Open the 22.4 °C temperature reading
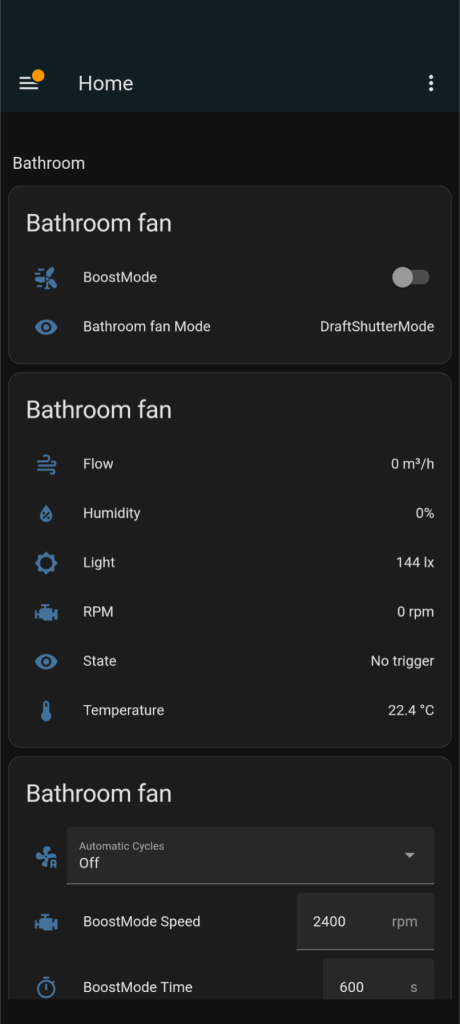 [411, 711]
